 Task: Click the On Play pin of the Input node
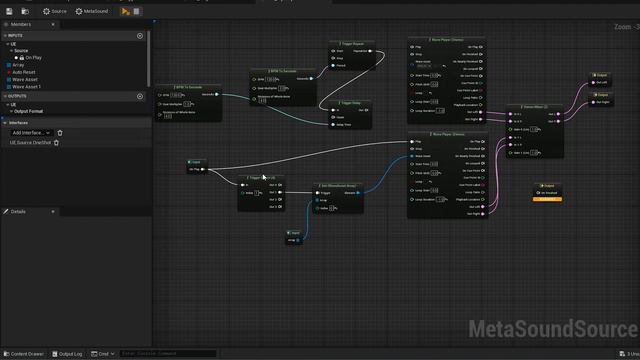202,169
